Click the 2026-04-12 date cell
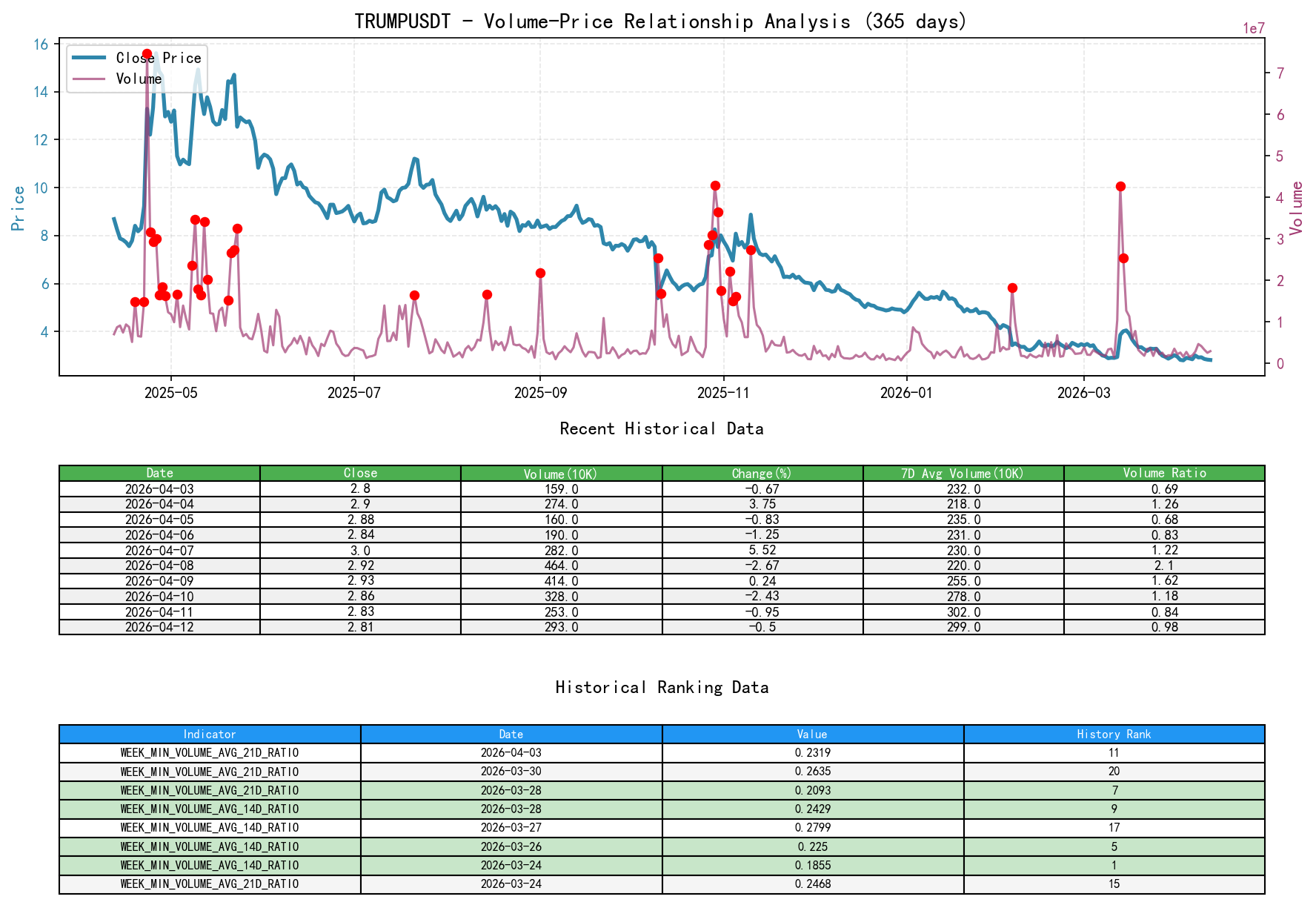Image resolution: width=1316 pixels, height=905 pixels. pyautogui.click(x=159, y=627)
